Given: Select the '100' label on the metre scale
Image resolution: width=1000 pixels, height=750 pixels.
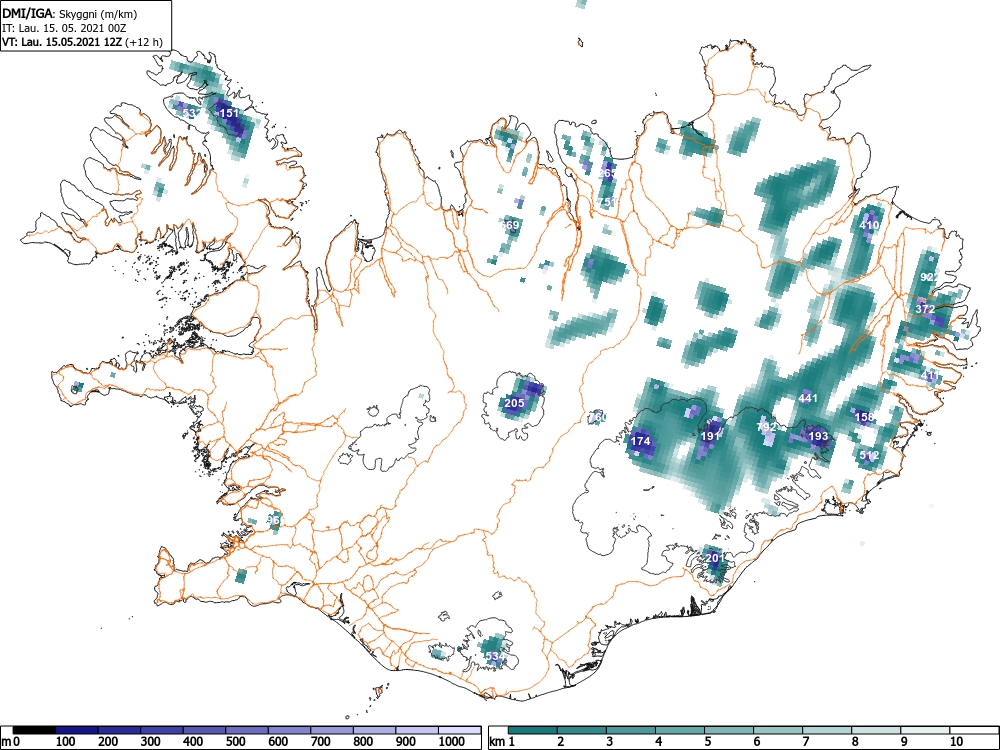Looking at the screenshot, I should pyautogui.click(x=66, y=742).
